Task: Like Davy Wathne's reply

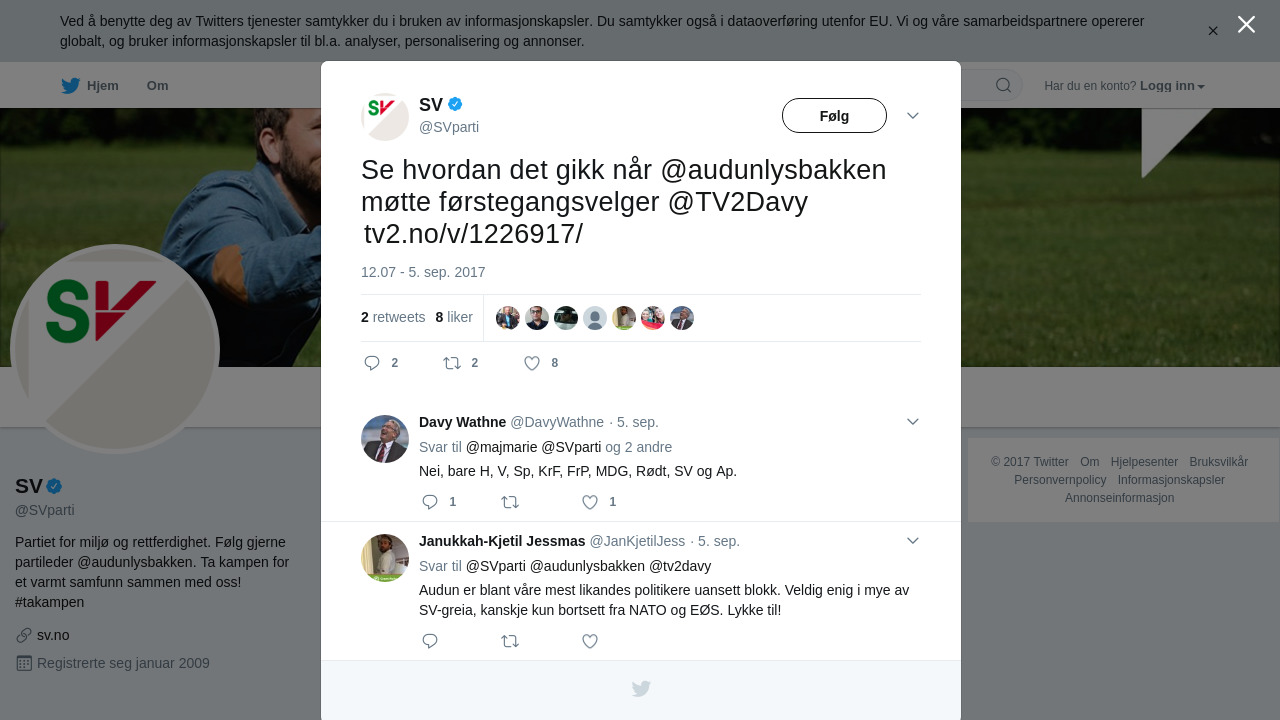Action: click(590, 502)
